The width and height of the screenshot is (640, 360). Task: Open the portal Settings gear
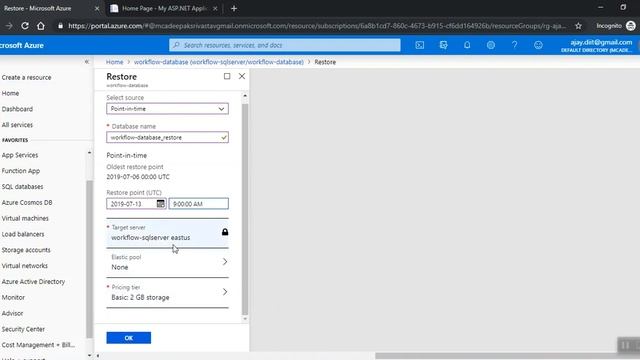(x=491, y=45)
